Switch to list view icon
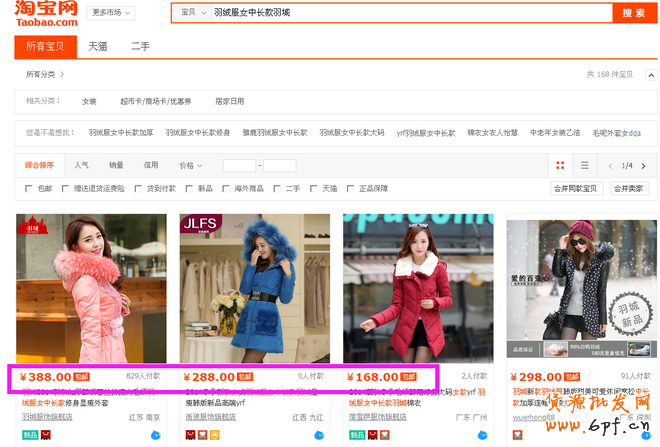Screen dimensions: 660x447 point(585,165)
